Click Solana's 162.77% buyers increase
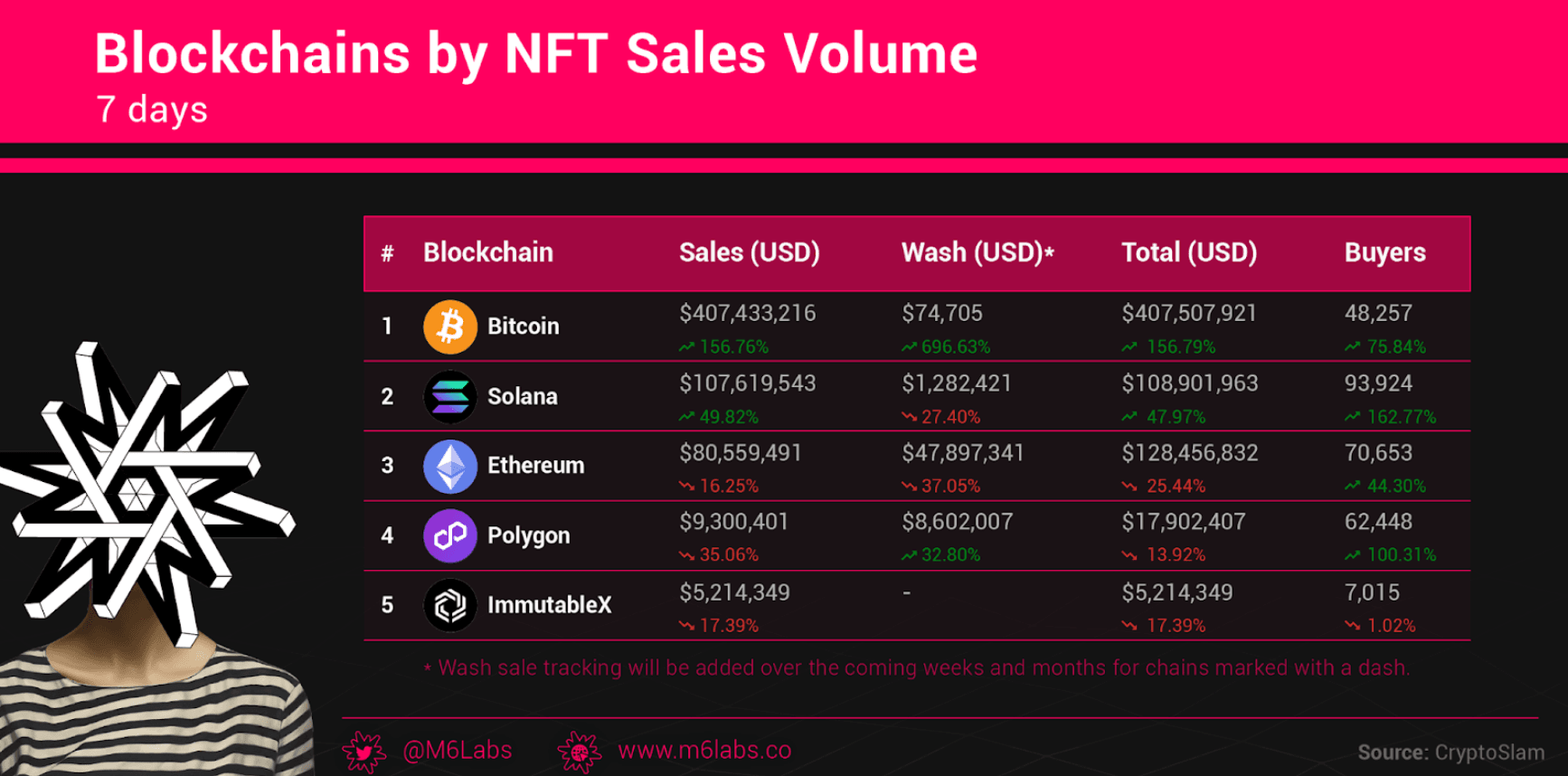1568x776 pixels. 1401,417
